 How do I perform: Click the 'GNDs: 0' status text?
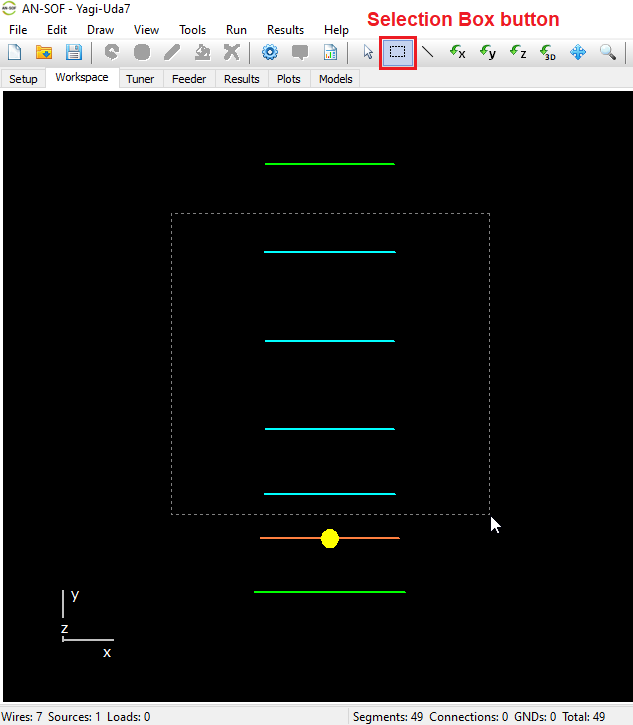tap(535, 717)
